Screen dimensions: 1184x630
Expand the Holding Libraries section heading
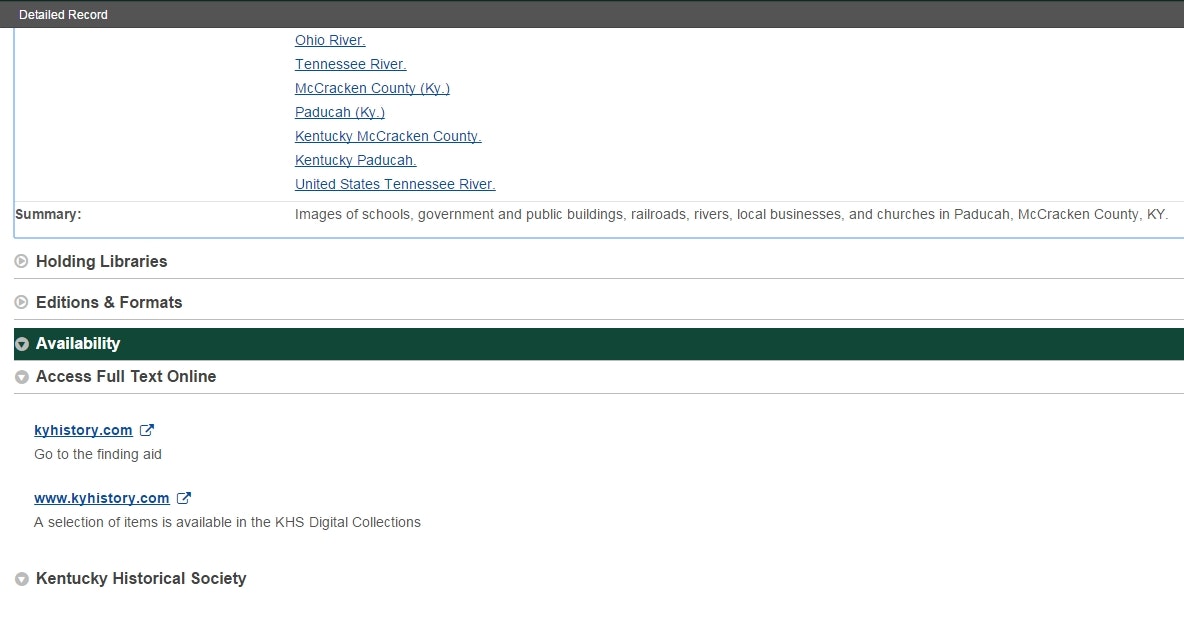(101, 262)
